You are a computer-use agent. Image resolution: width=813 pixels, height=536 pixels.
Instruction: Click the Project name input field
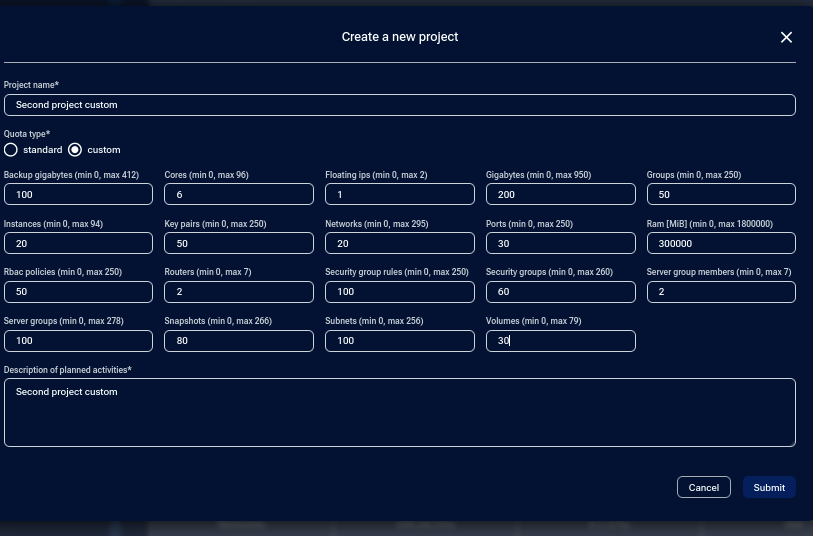click(x=400, y=105)
